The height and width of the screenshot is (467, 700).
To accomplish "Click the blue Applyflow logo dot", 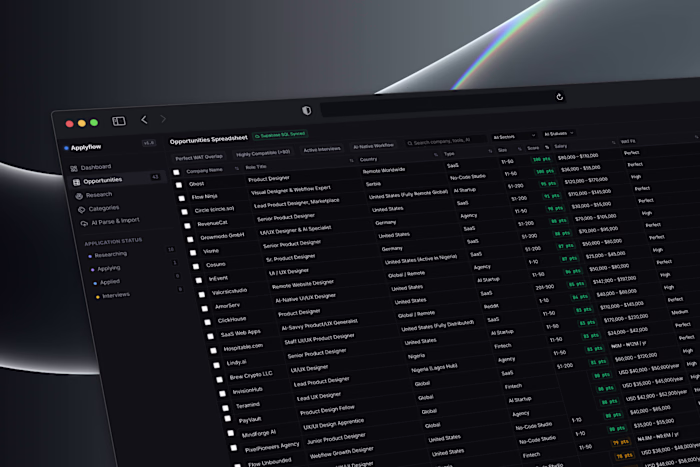I will point(66,148).
